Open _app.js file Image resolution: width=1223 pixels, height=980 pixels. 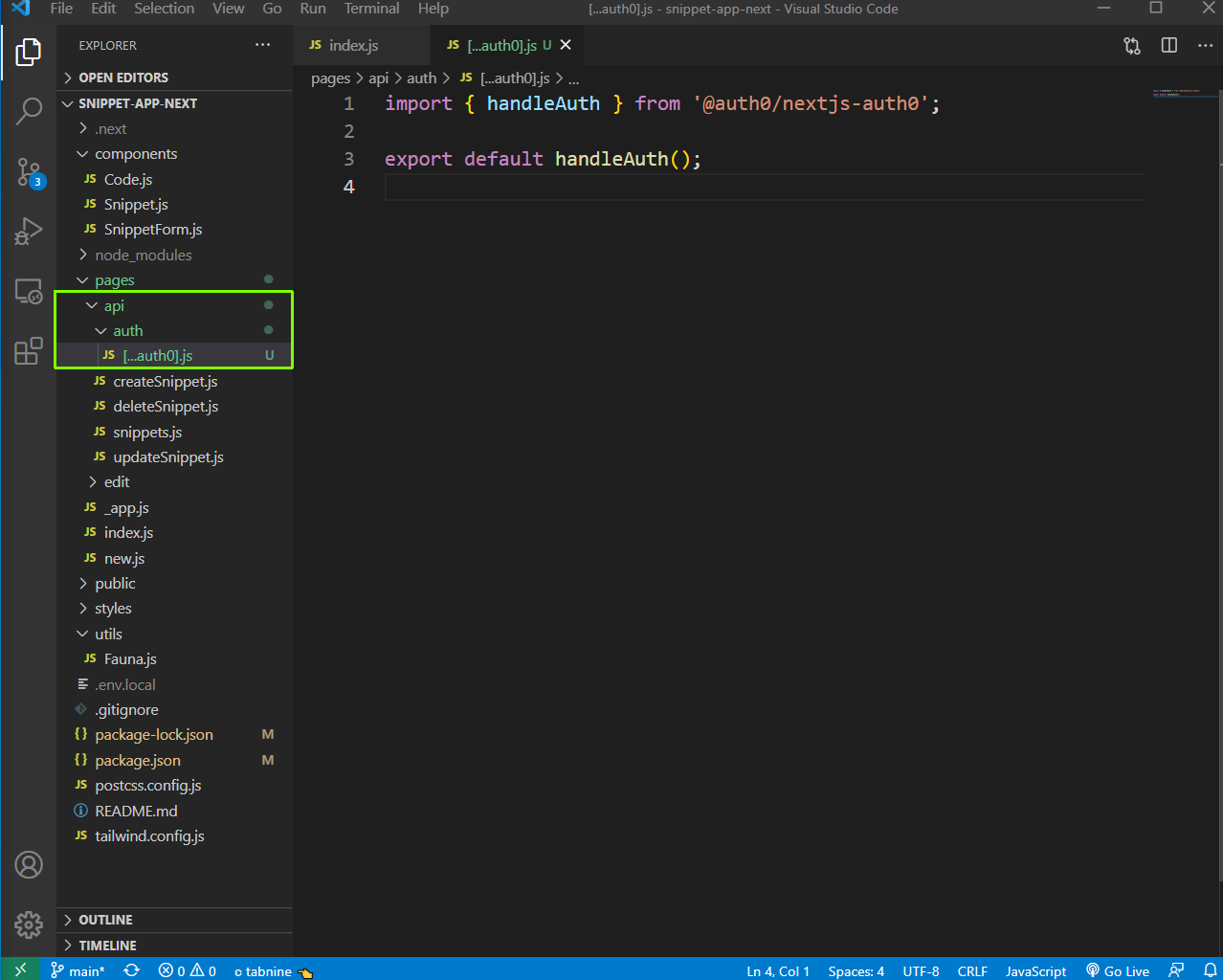pos(174,507)
